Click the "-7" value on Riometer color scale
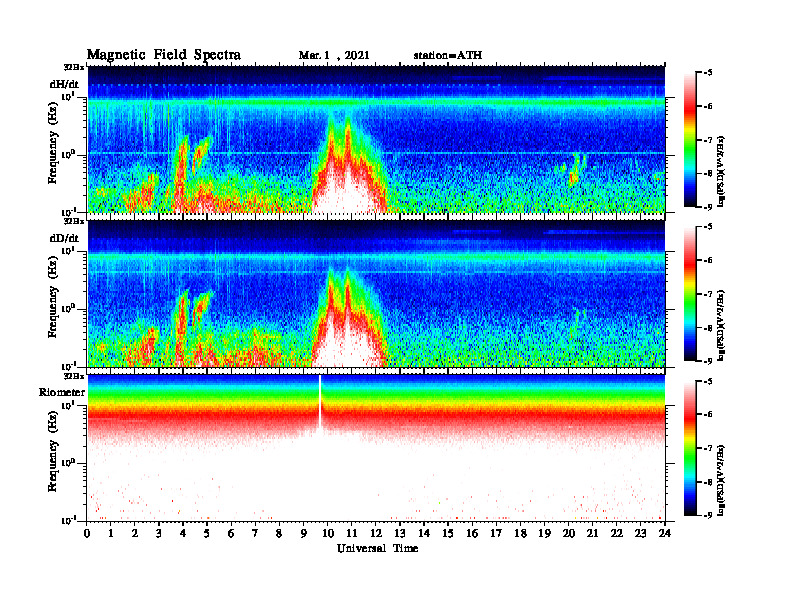 [x=708, y=448]
